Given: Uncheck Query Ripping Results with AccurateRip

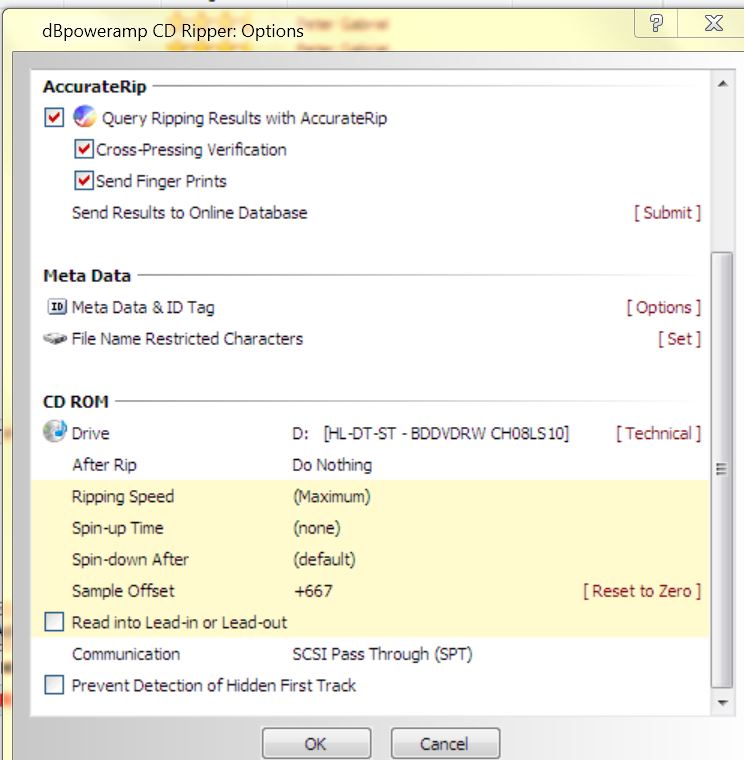Looking at the screenshot, I should click(55, 118).
